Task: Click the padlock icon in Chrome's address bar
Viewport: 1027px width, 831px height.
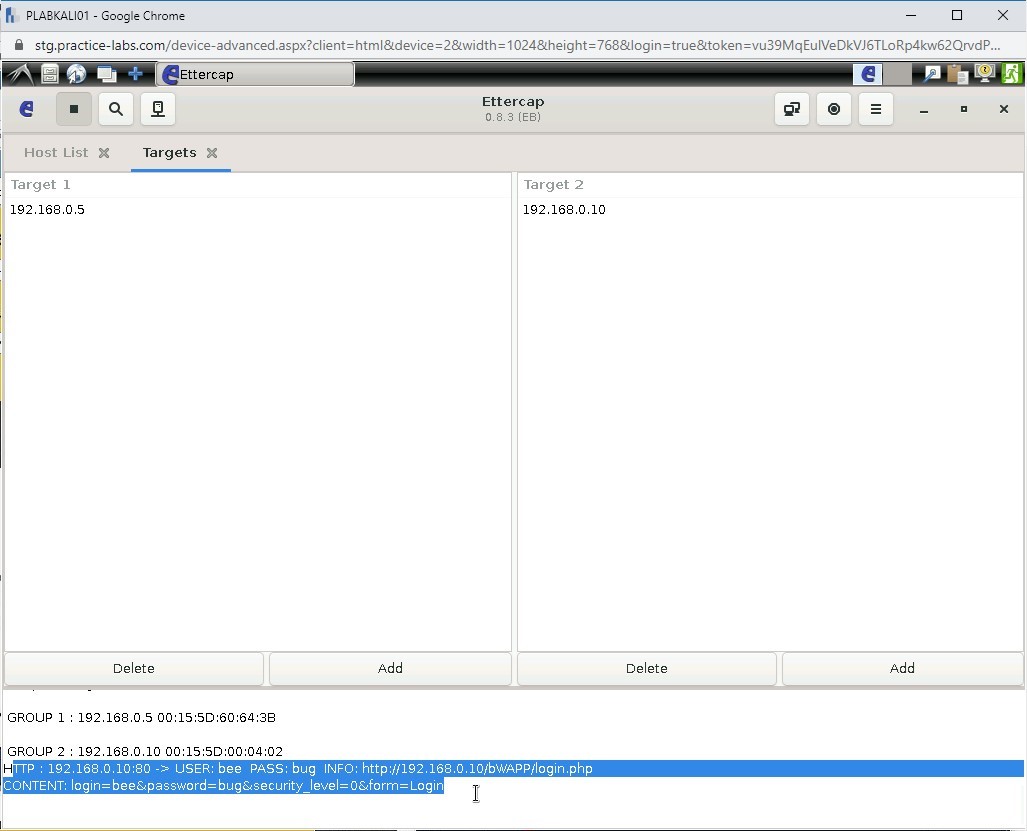Action: point(18,45)
